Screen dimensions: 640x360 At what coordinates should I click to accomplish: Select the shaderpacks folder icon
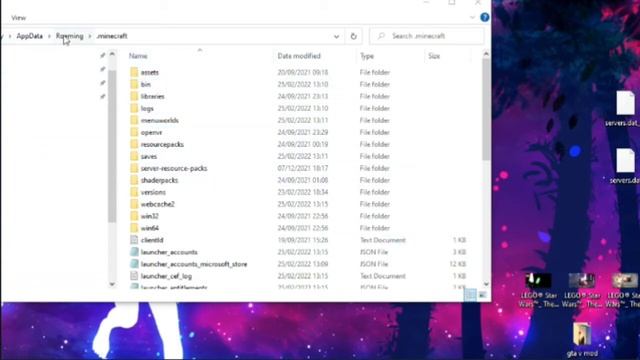coord(134,180)
